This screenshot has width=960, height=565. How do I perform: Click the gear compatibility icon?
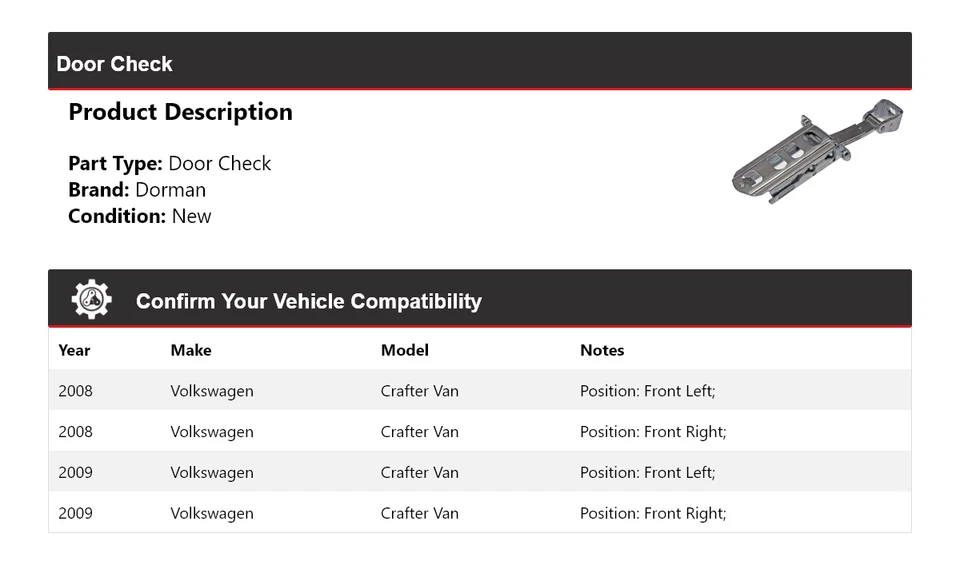(x=91, y=300)
